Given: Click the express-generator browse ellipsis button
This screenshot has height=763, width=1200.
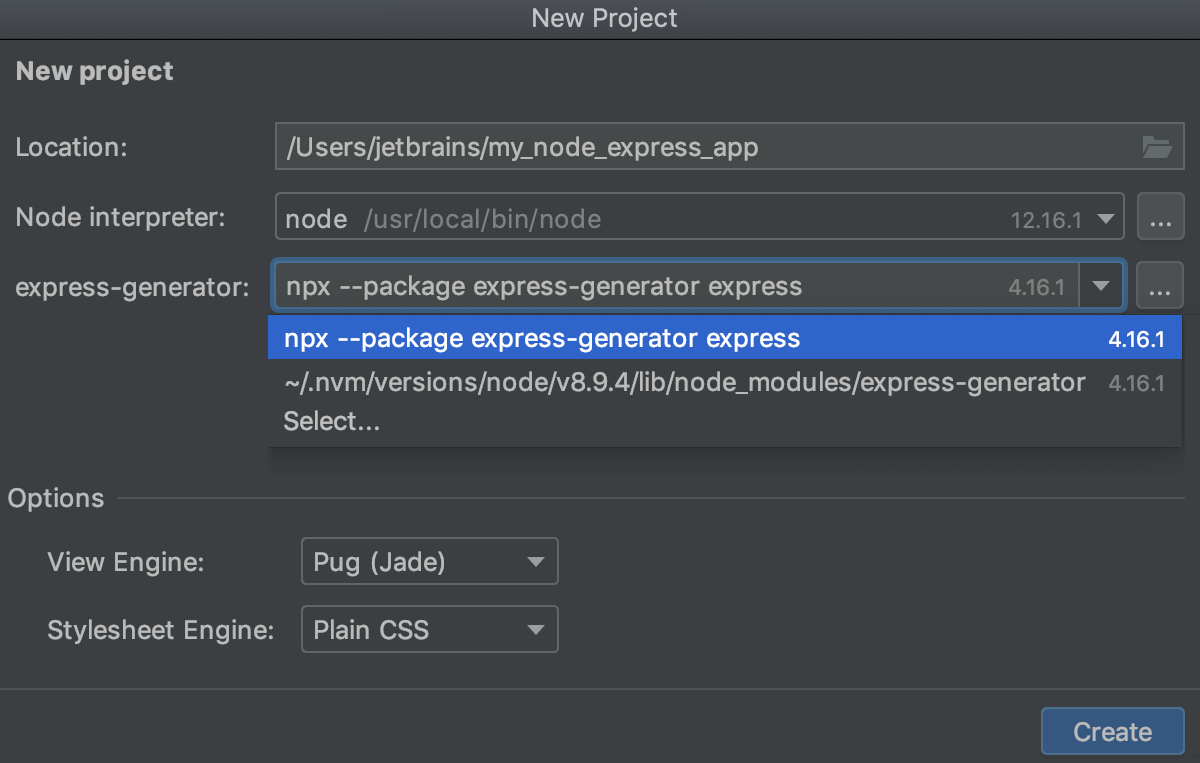Looking at the screenshot, I should coord(1160,285).
